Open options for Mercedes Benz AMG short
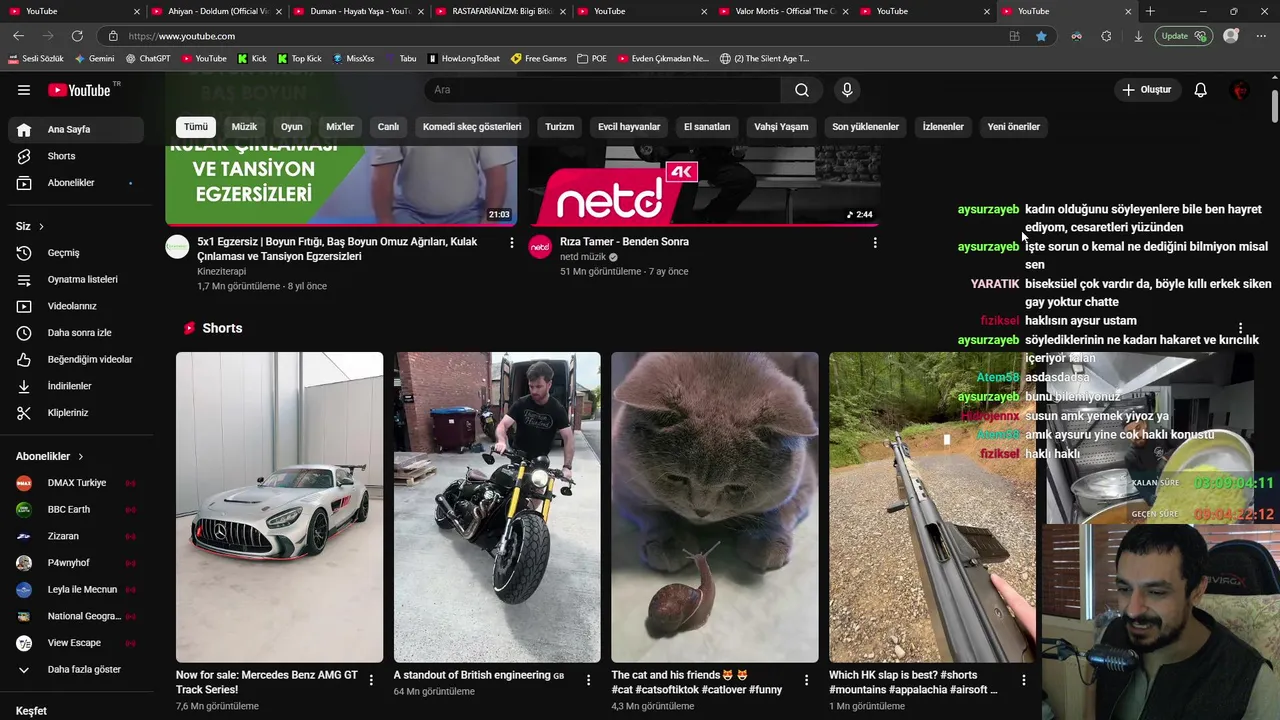Screen dimensions: 1280x720 (x=371, y=680)
